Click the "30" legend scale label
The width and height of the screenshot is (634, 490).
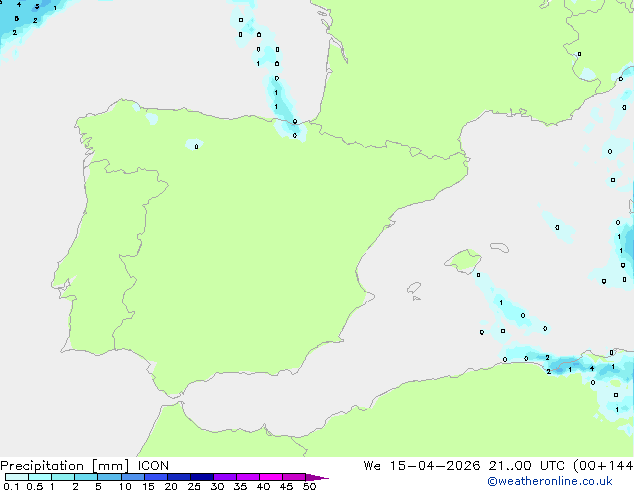[218, 486]
